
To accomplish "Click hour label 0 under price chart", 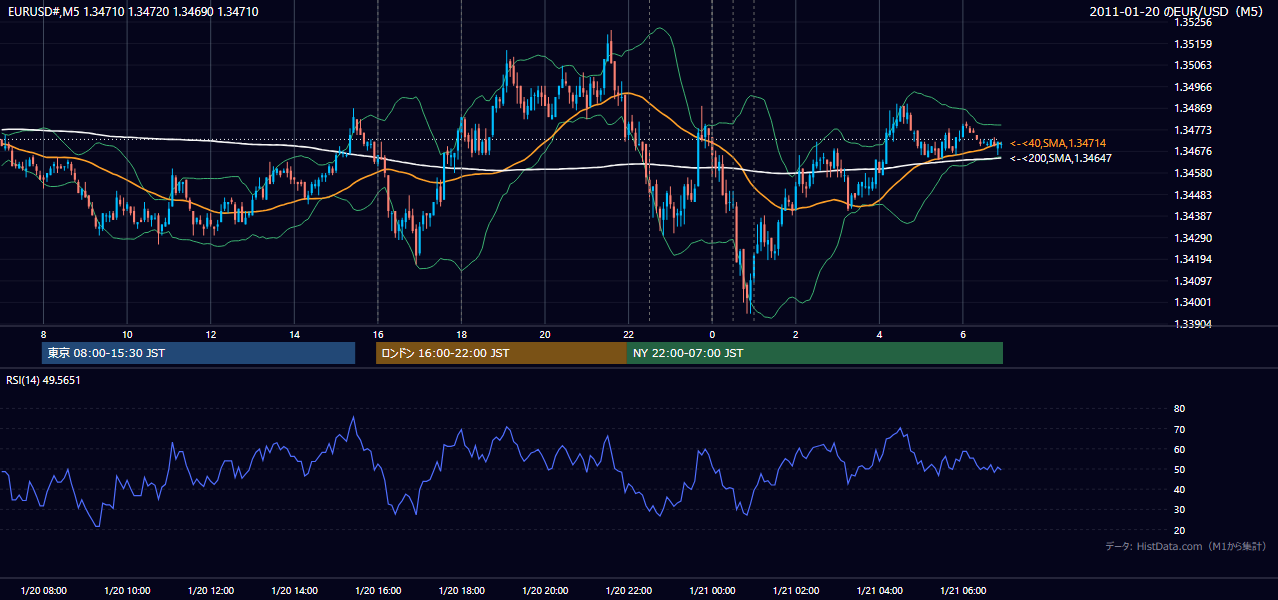I will [712, 334].
